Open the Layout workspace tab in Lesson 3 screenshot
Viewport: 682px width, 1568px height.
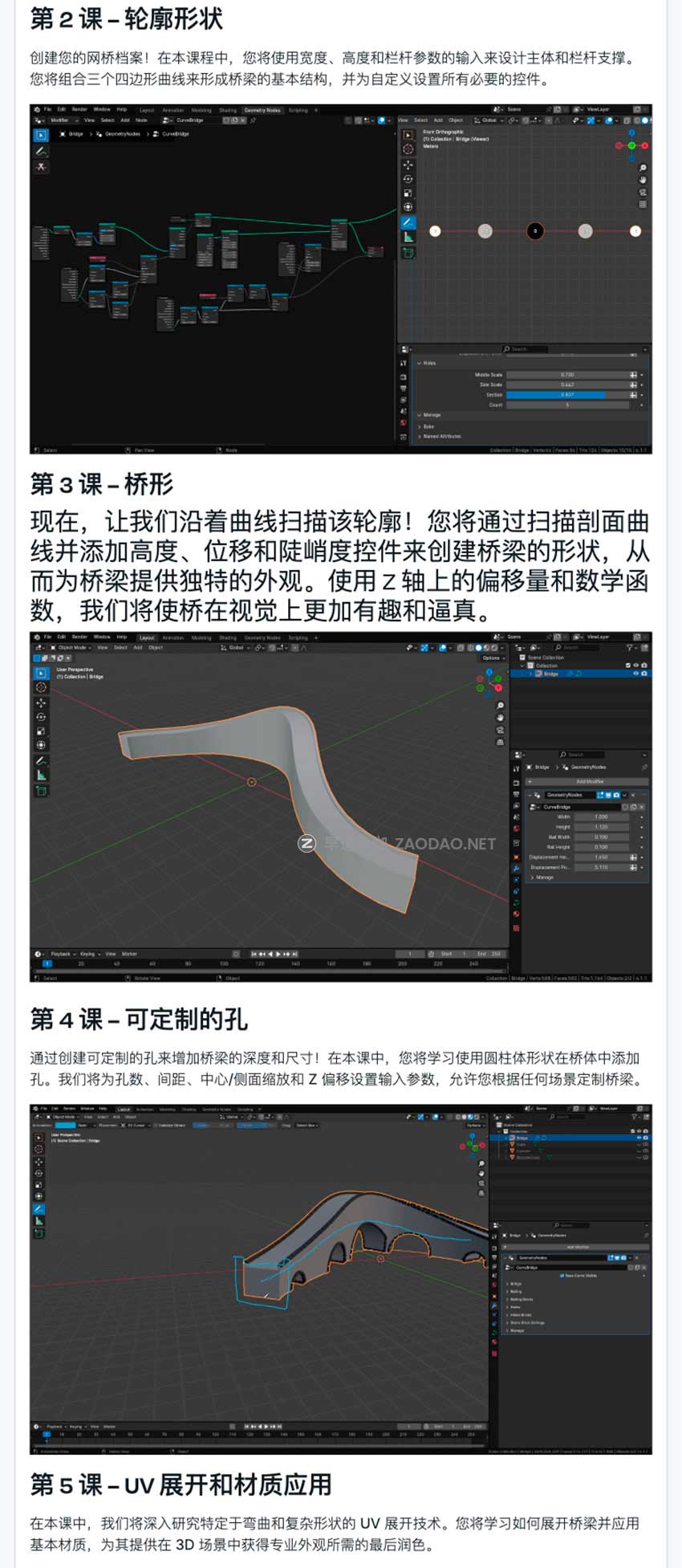[x=147, y=637]
